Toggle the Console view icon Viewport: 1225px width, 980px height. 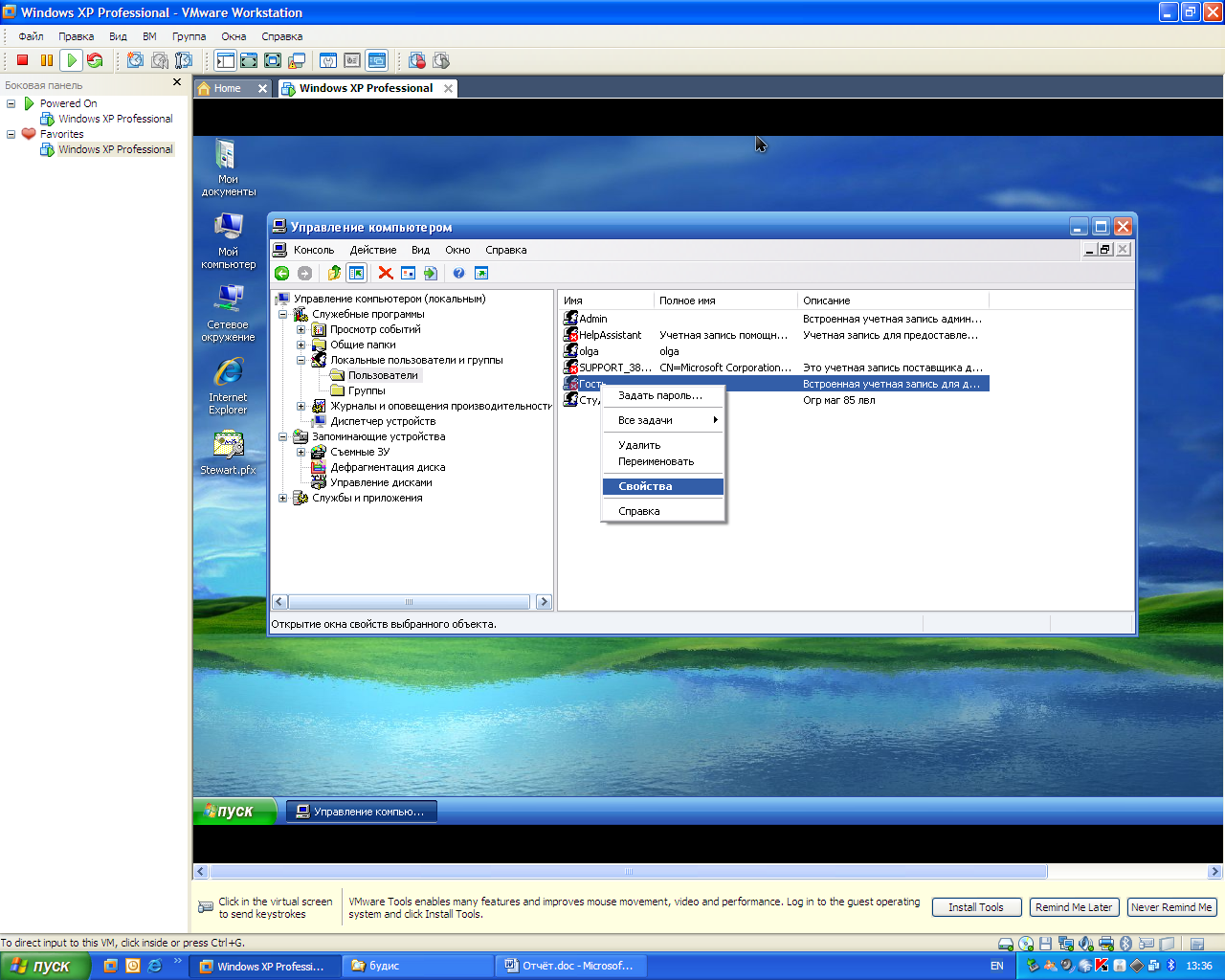coord(376,60)
